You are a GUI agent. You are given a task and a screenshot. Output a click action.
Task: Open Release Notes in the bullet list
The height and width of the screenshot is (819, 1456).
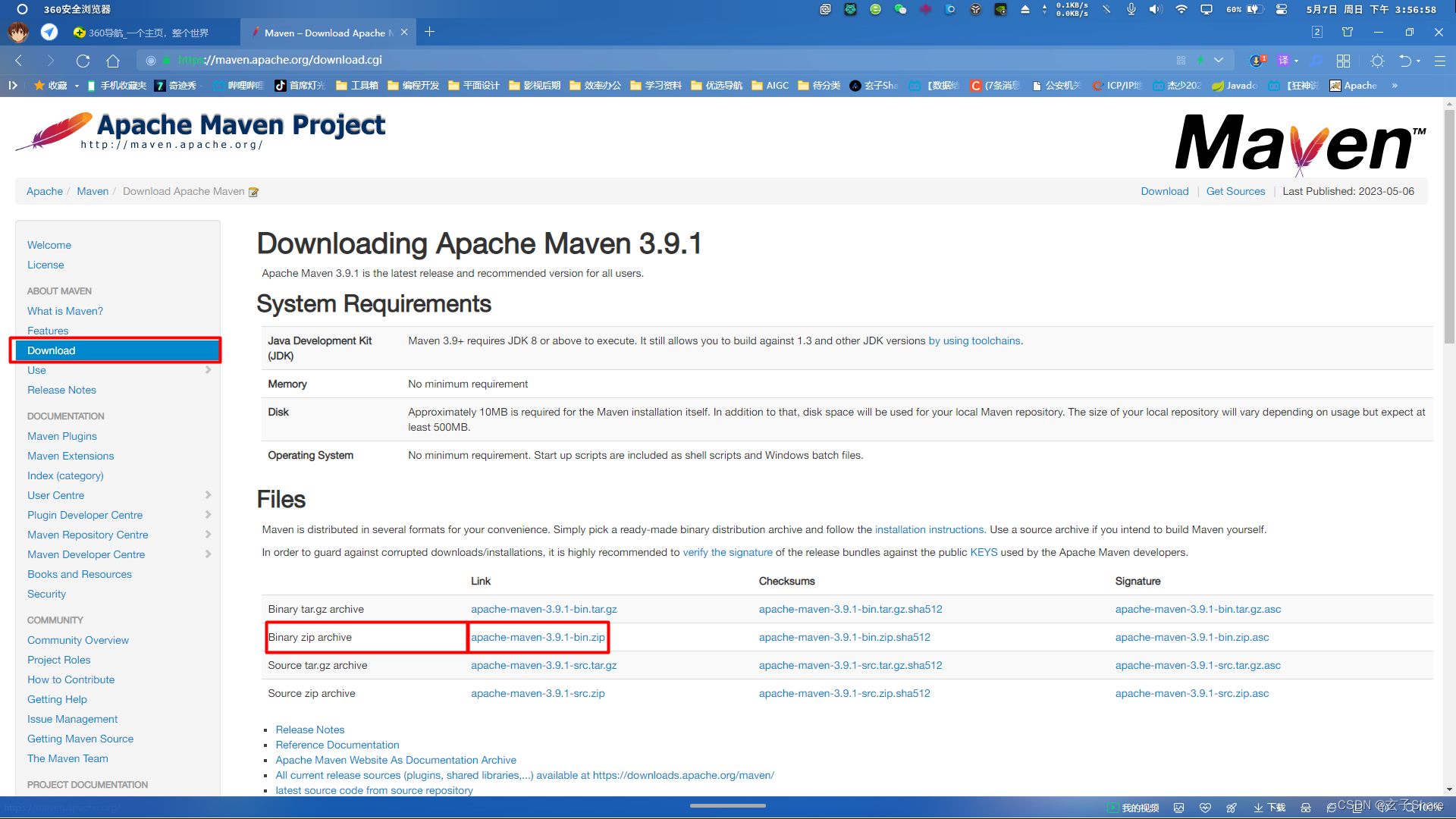[309, 730]
